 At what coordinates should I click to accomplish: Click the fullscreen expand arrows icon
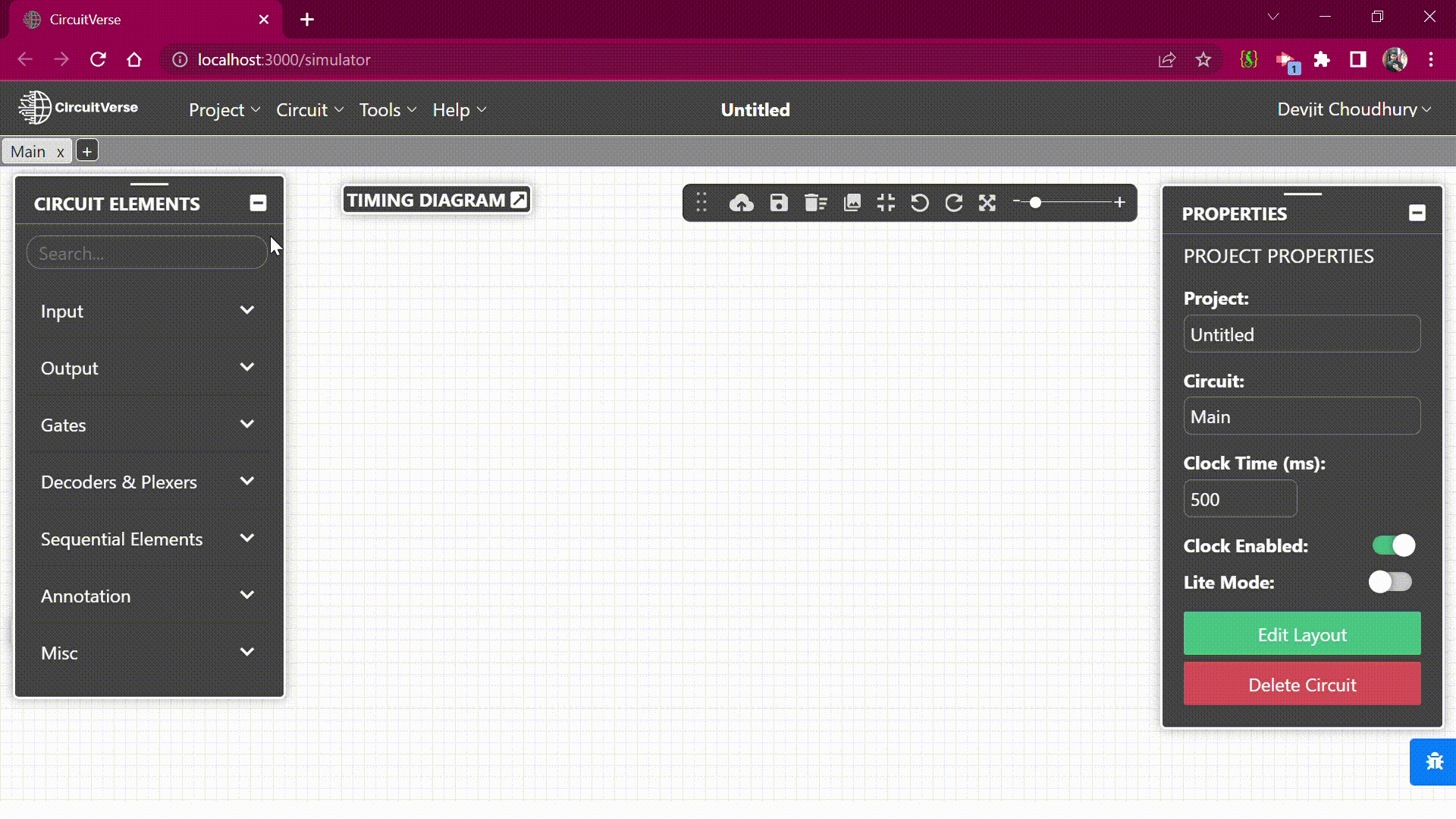(987, 203)
